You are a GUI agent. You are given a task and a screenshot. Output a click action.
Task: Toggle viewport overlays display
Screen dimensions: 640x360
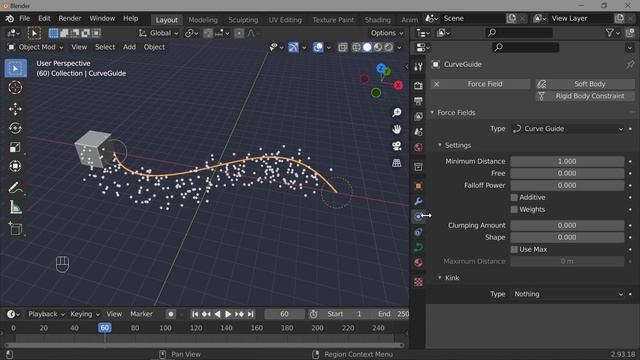tap(318, 47)
